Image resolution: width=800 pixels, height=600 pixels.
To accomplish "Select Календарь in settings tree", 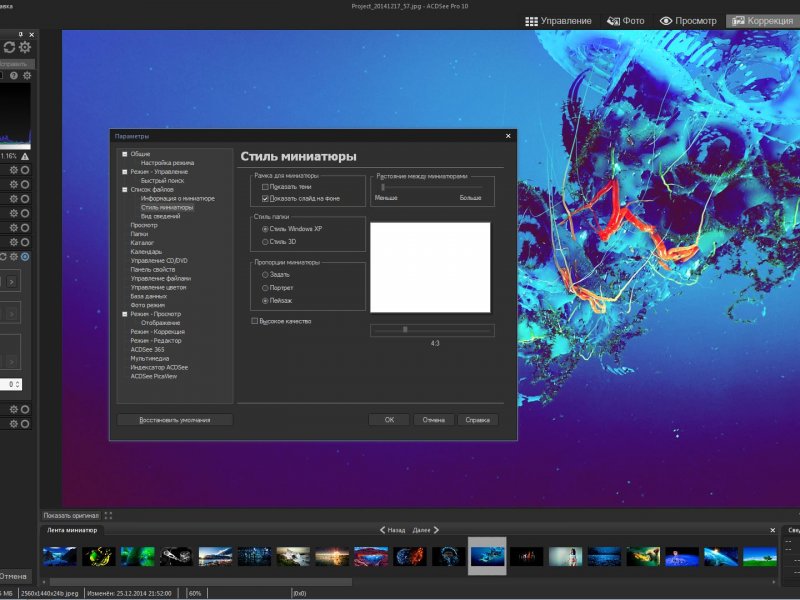I will point(146,252).
